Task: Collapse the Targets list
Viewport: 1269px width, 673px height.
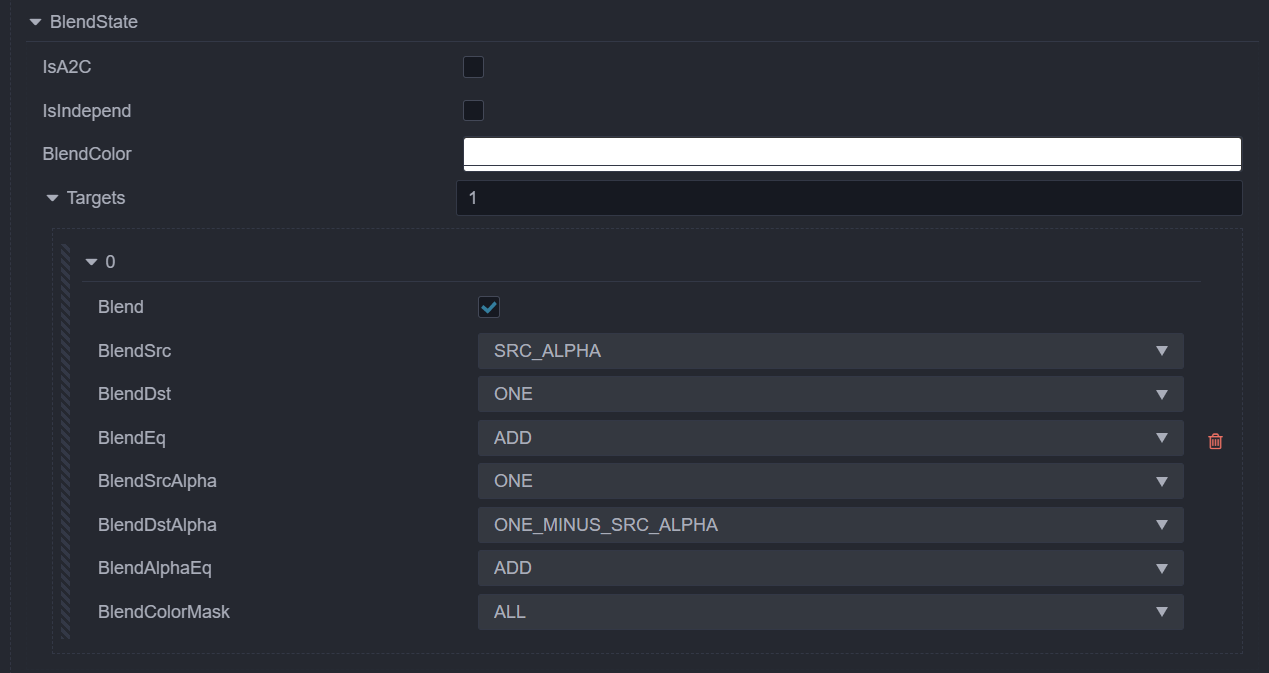Action: coord(53,198)
